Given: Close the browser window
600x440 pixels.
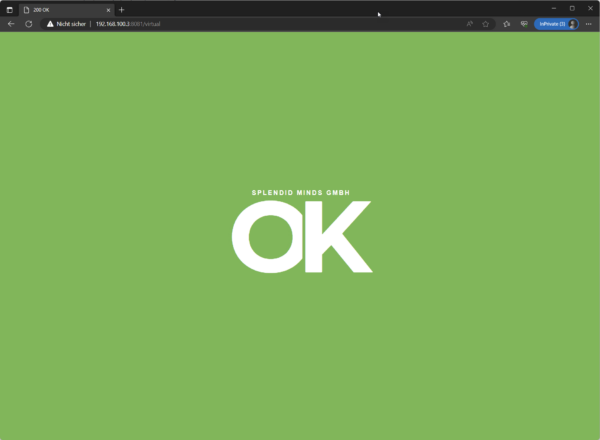Looking at the screenshot, I should point(590,8).
